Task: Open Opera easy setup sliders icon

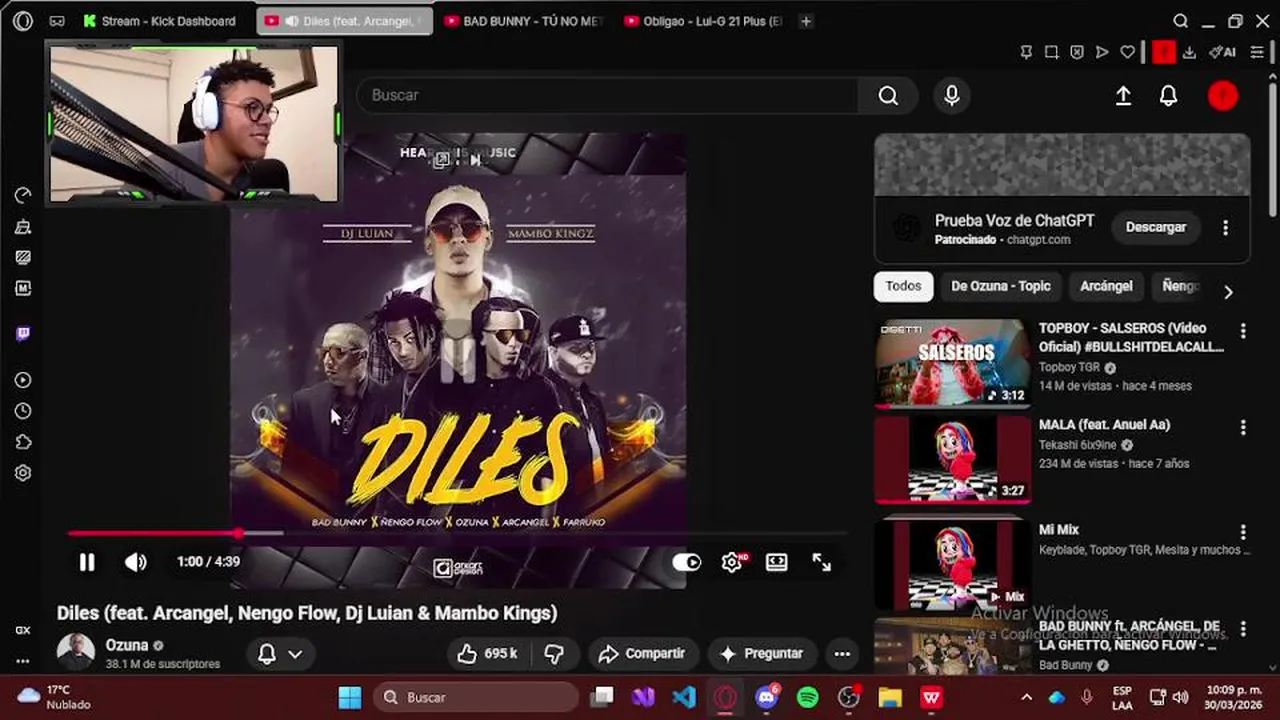Action: [x=1258, y=52]
